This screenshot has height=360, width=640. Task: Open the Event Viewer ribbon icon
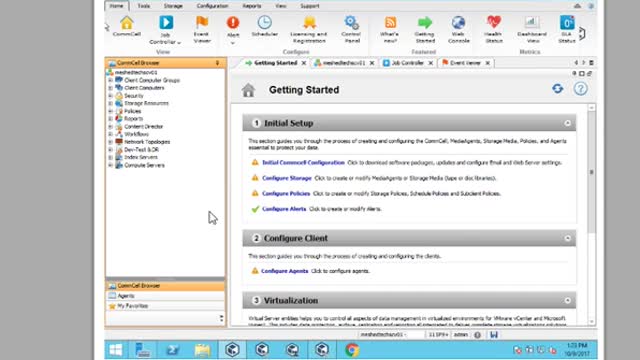[202, 29]
